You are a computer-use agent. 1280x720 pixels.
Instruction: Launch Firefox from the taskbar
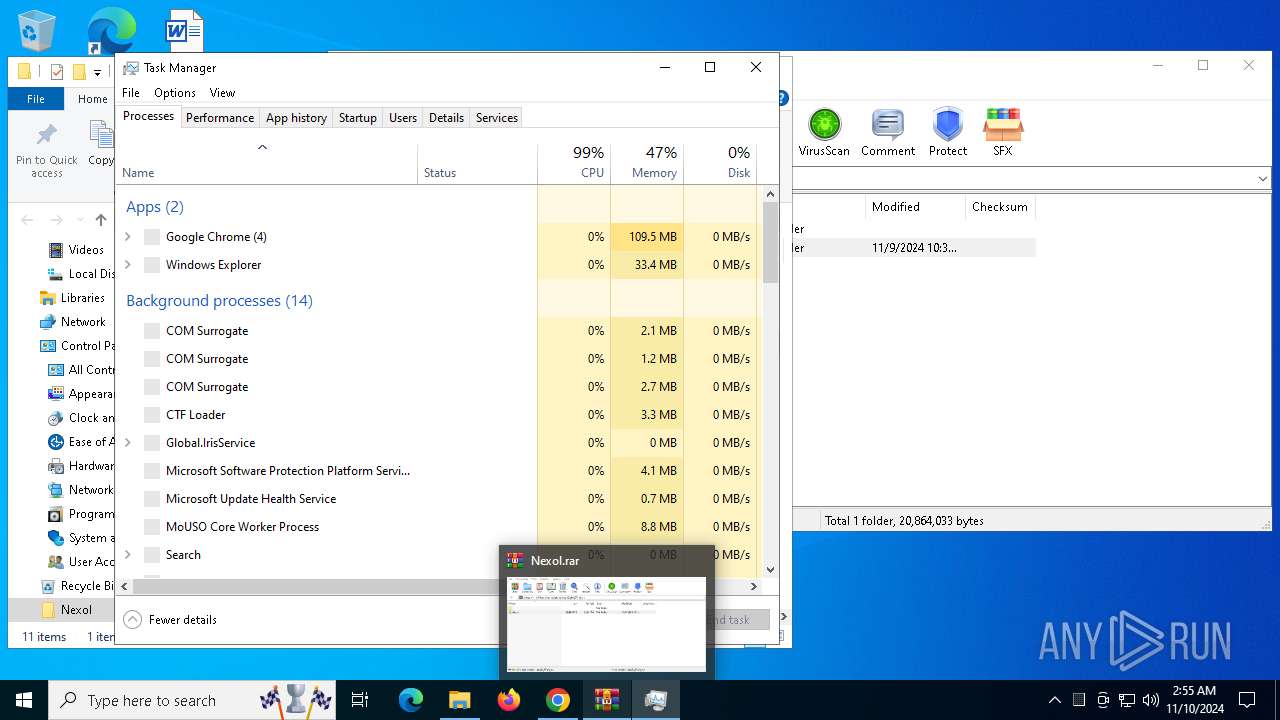[x=509, y=700]
